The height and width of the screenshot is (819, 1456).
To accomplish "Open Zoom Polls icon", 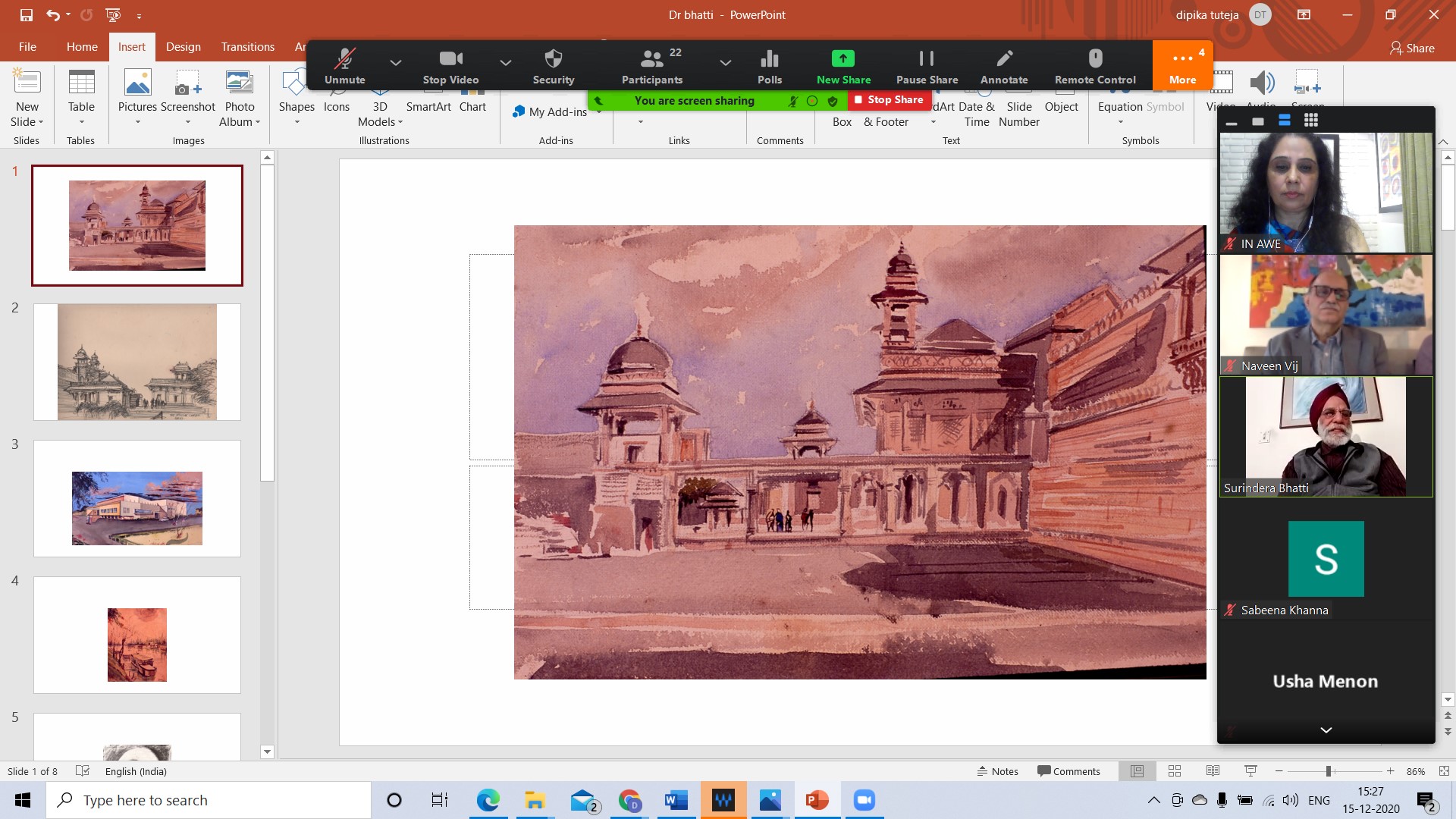I will tap(769, 59).
